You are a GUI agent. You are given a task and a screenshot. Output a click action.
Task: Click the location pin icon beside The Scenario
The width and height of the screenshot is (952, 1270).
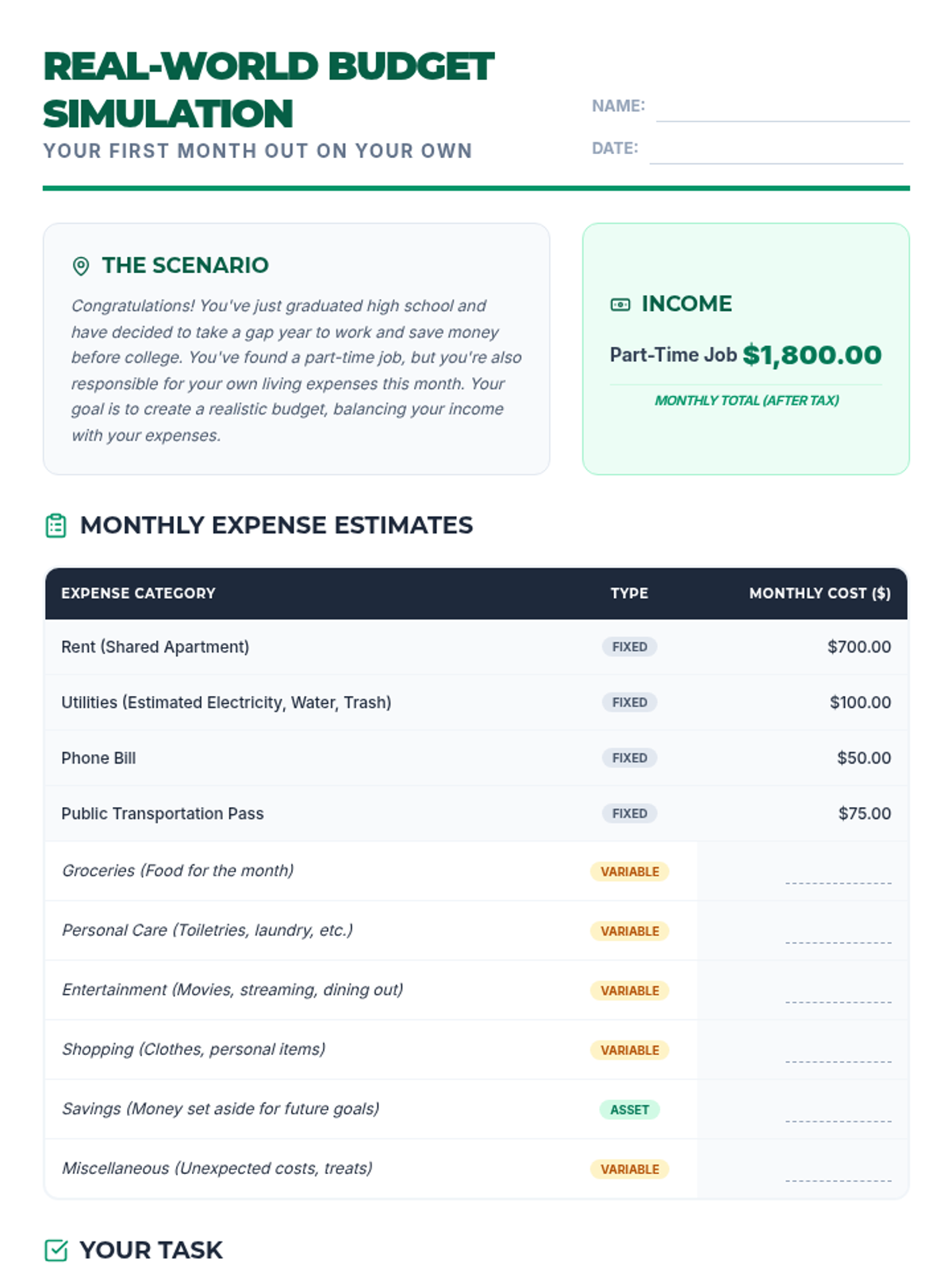81,266
